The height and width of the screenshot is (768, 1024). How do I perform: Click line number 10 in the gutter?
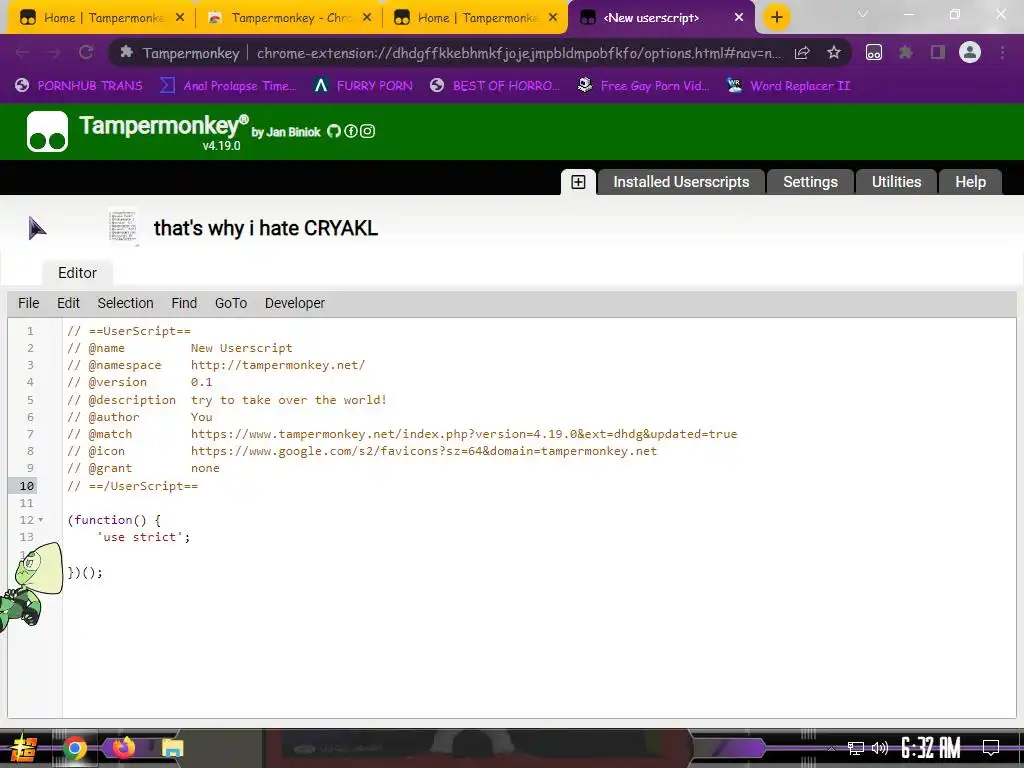pyautogui.click(x=27, y=486)
